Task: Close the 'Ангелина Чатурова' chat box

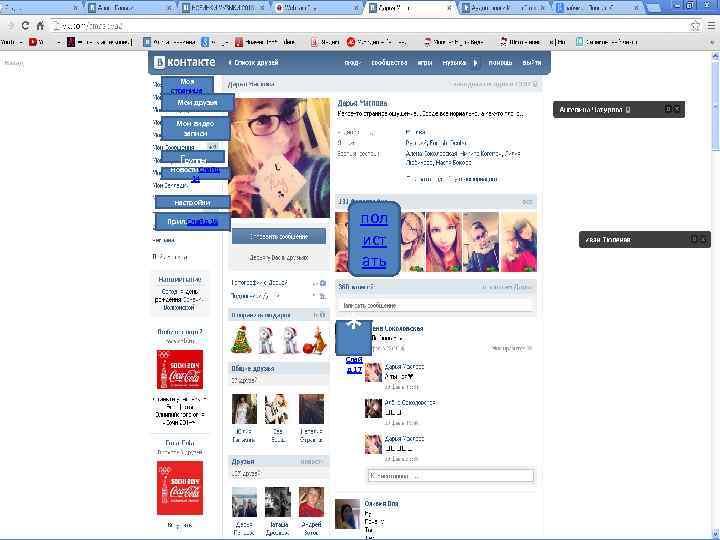Action: (x=677, y=109)
